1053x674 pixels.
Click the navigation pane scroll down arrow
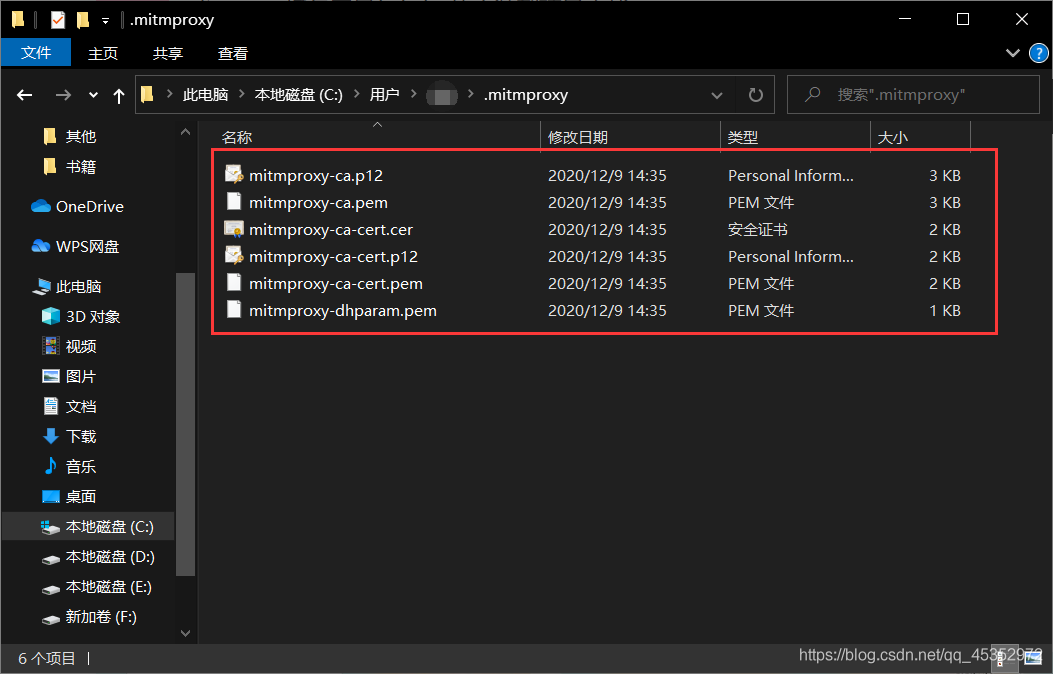(185, 633)
